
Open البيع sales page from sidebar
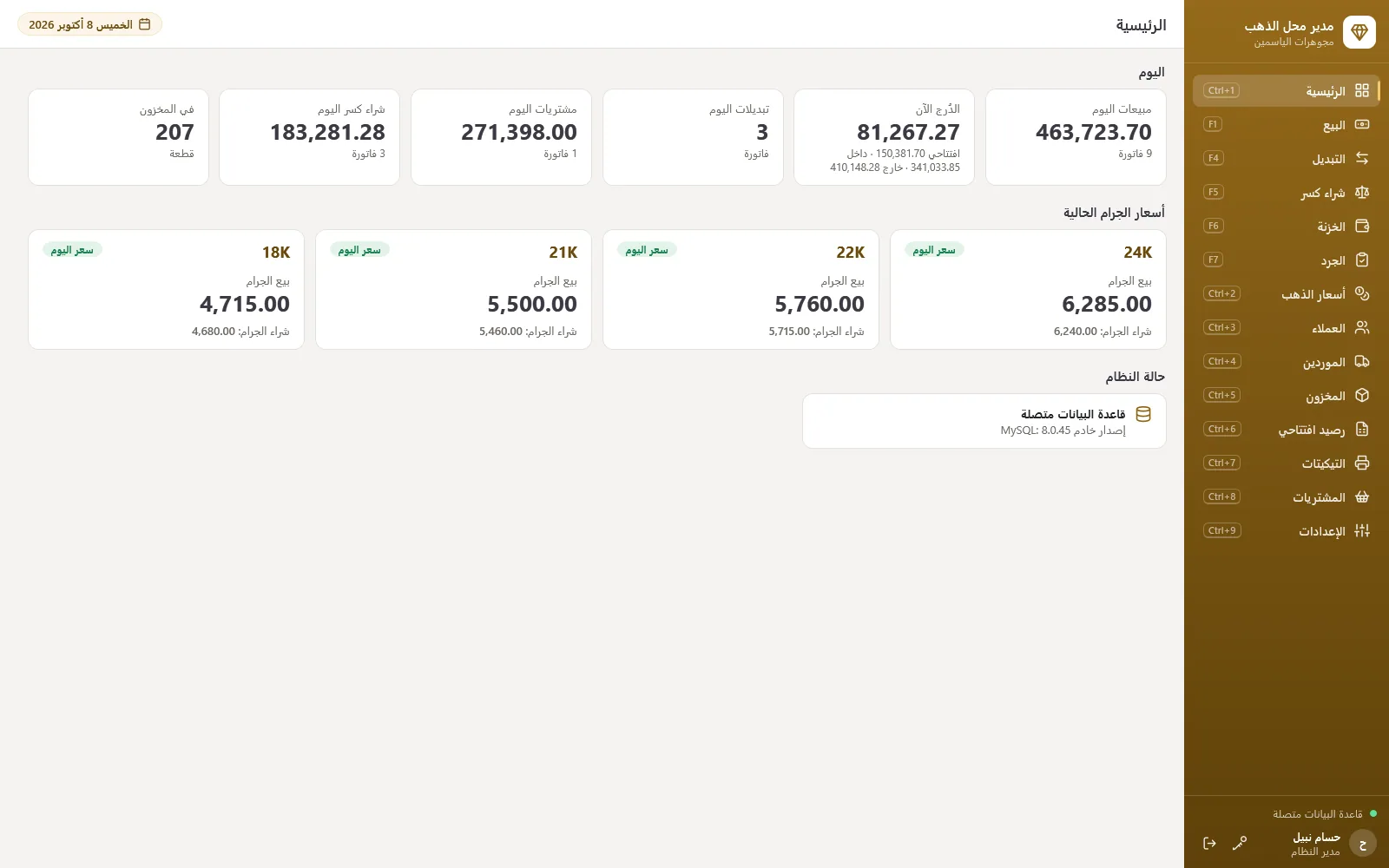[1287, 125]
